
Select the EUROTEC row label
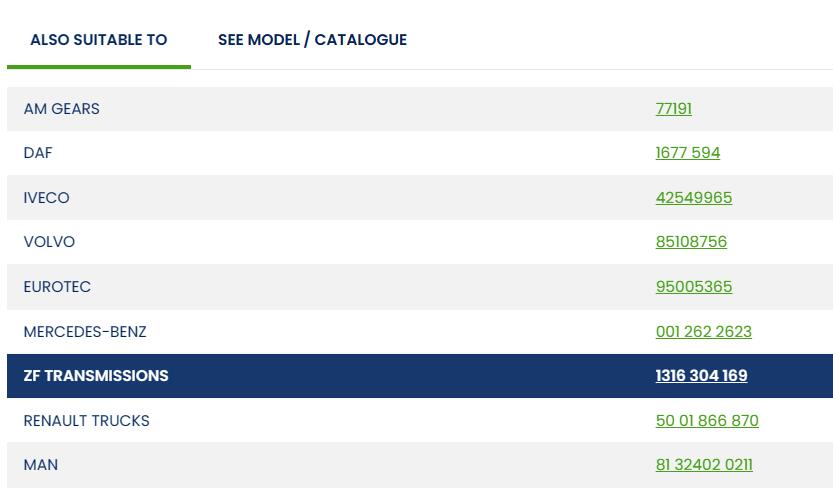pos(57,287)
